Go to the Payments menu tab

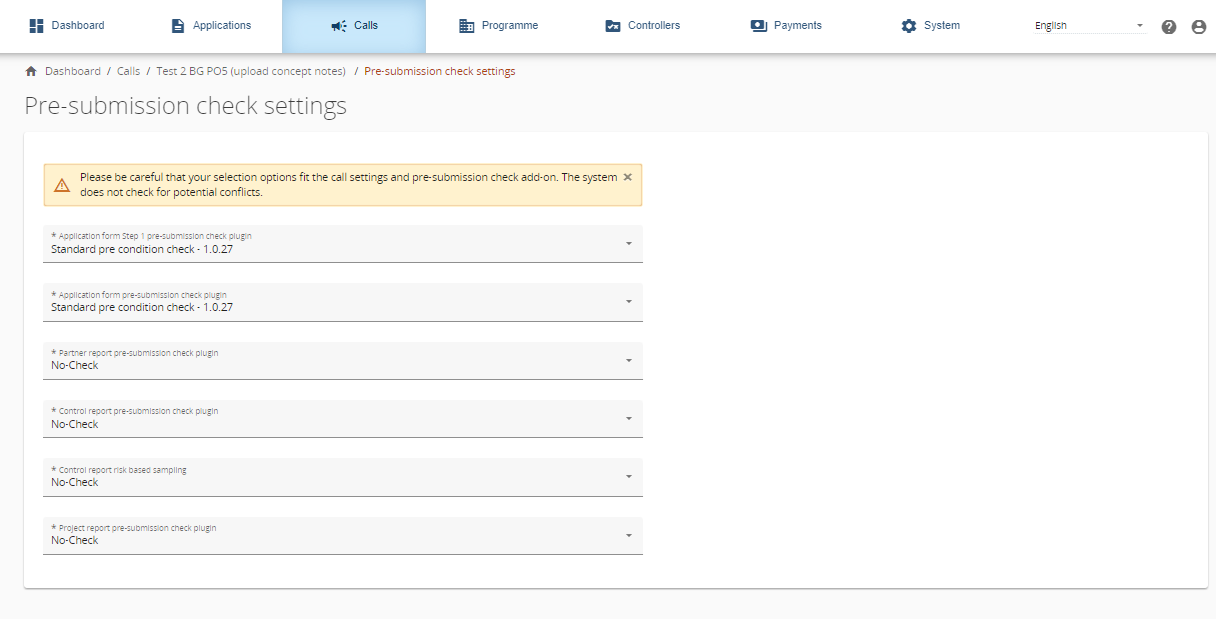pos(797,26)
